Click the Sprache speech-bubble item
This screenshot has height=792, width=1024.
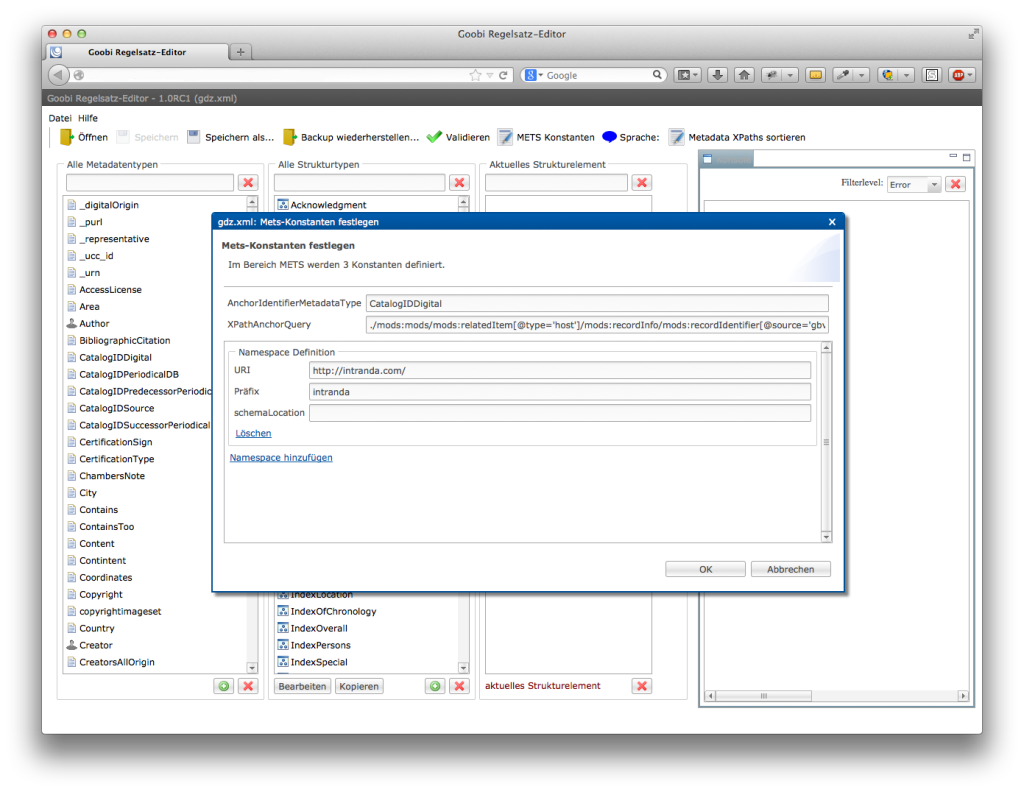(x=631, y=137)
